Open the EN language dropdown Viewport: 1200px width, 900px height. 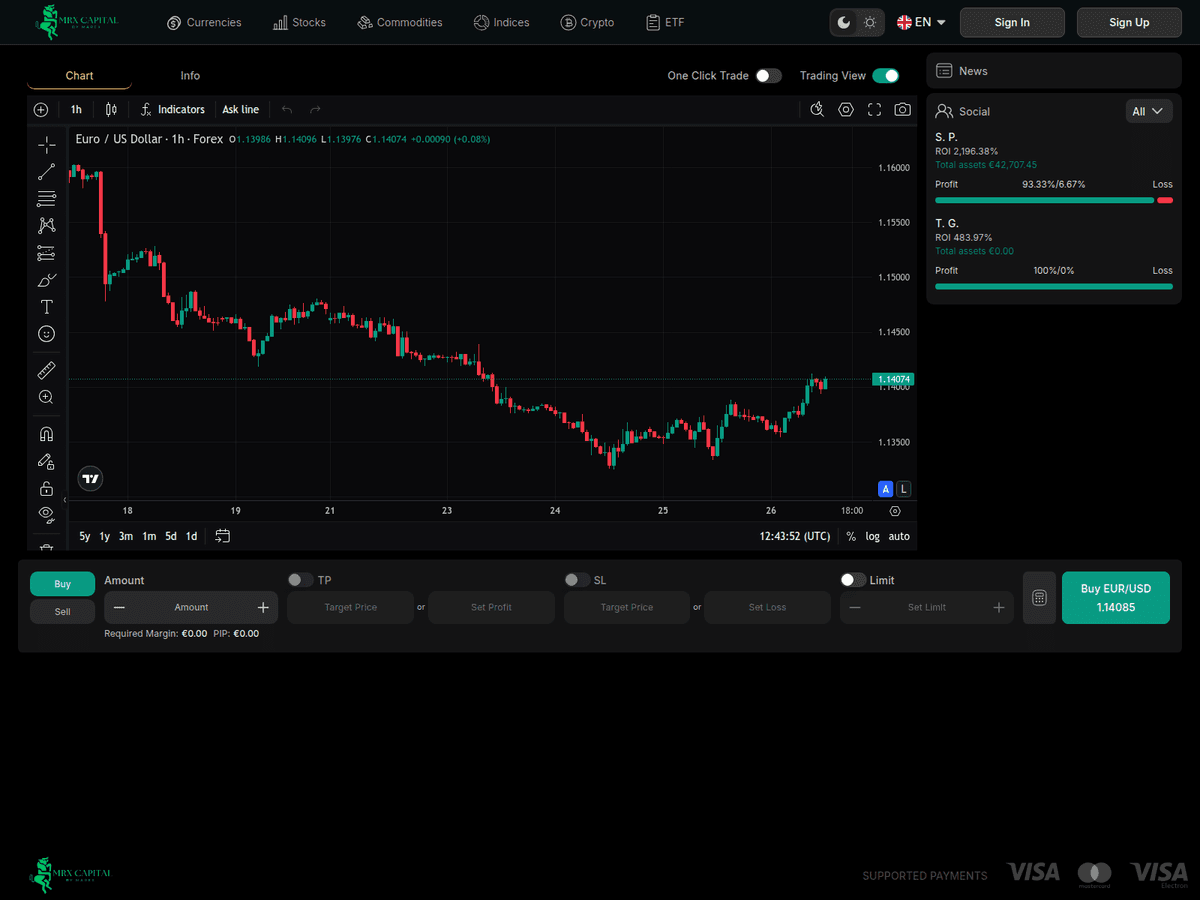(x=921, y=22)
